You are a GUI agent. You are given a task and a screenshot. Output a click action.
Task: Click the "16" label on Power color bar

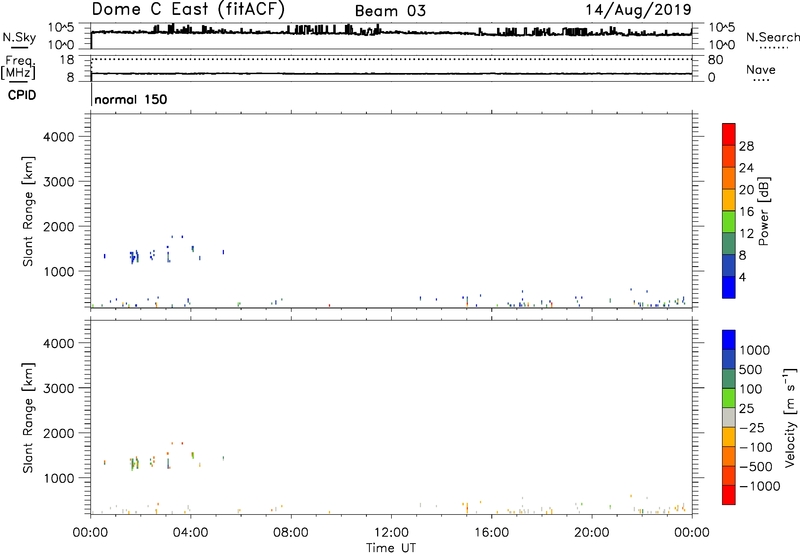pos(746,212)
